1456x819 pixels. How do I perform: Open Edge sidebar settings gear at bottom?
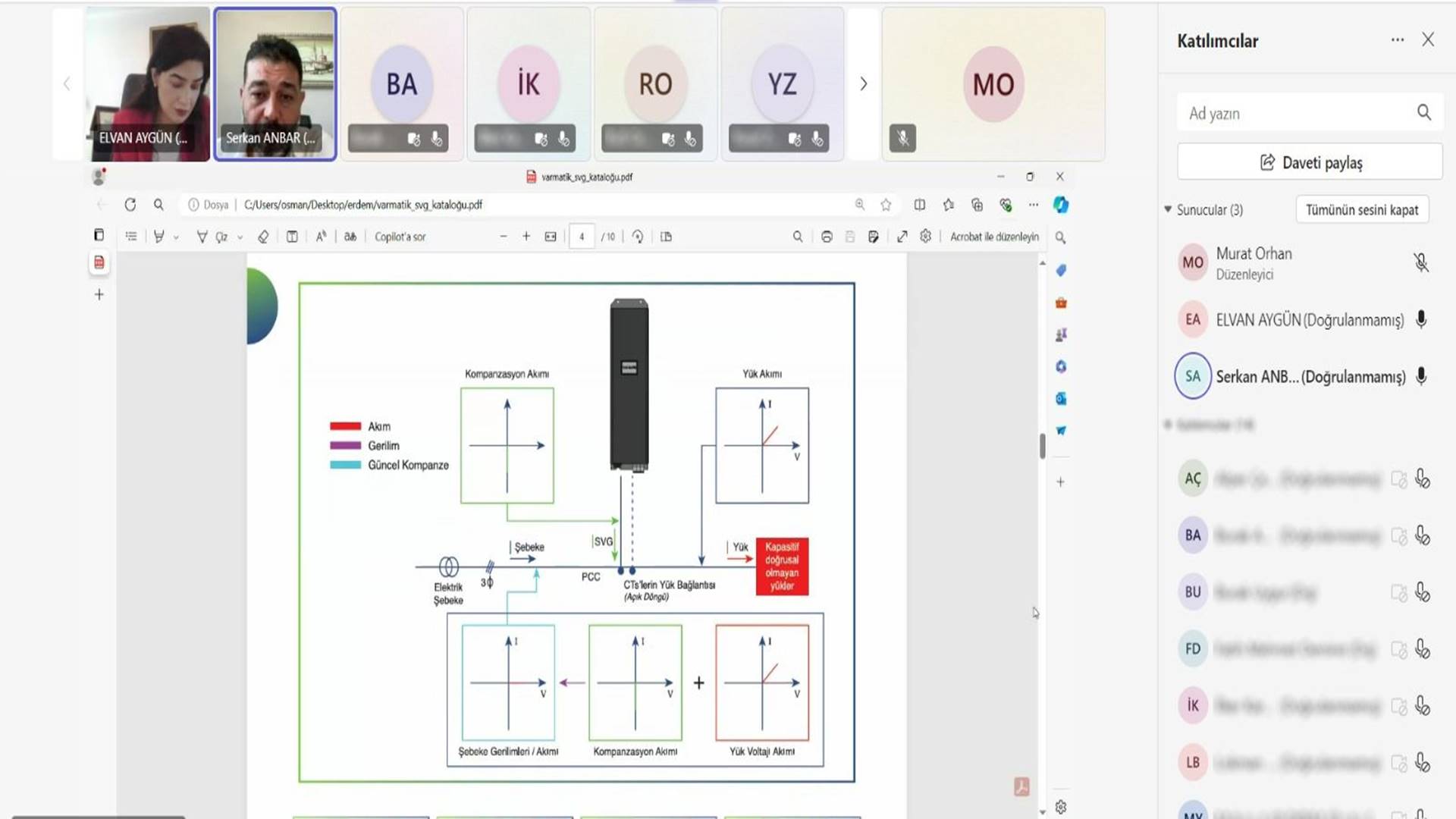tap(1061, 807)
